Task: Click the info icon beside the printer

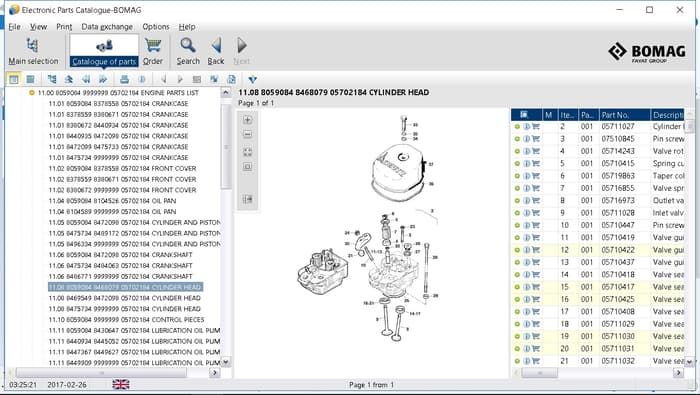Action: tap(142, 79)
